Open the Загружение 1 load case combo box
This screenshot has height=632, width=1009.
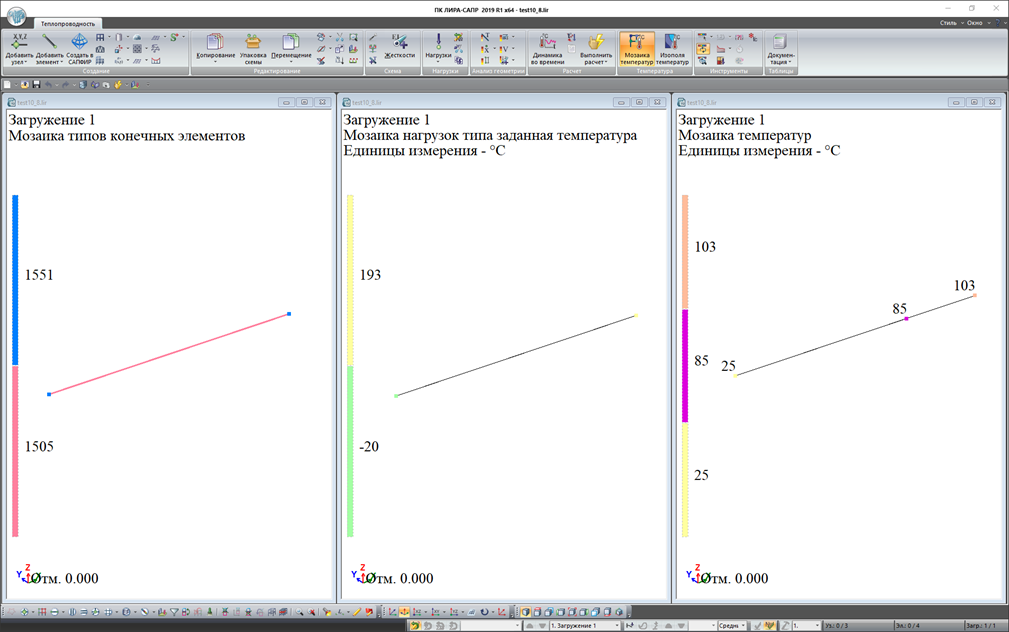pos(584,626)
